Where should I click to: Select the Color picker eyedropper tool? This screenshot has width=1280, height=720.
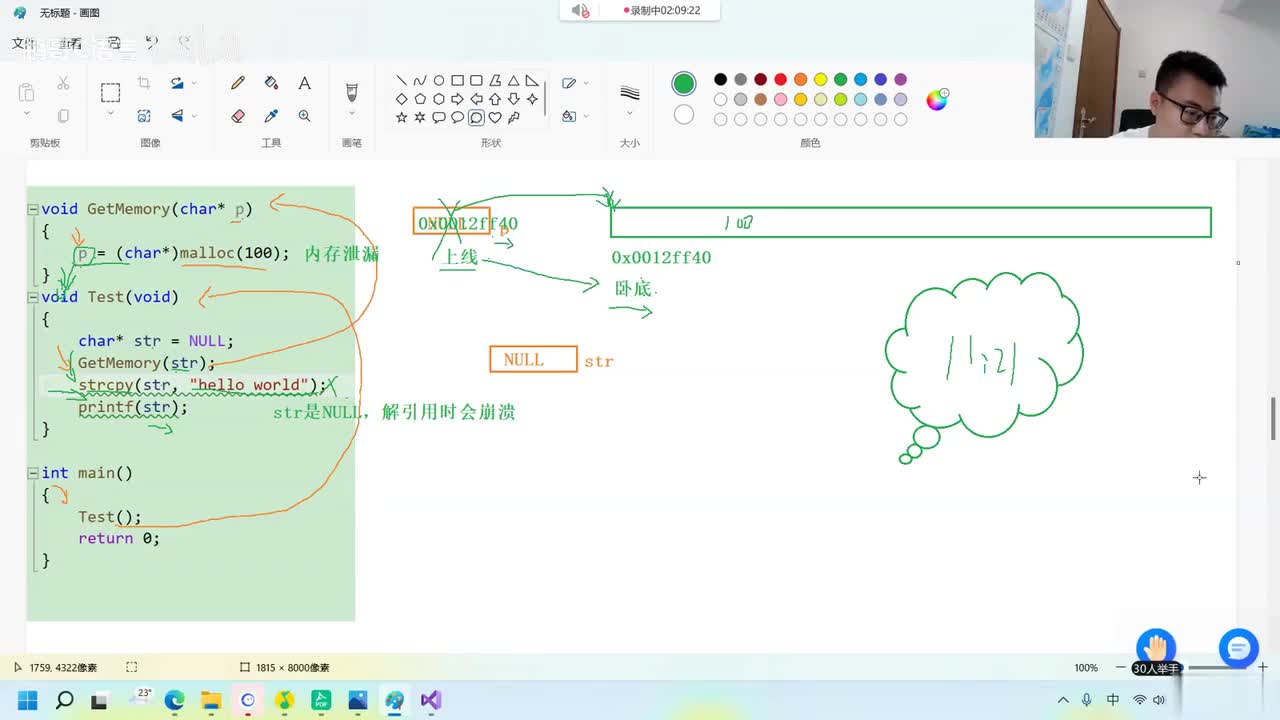[x=271, y=116]
